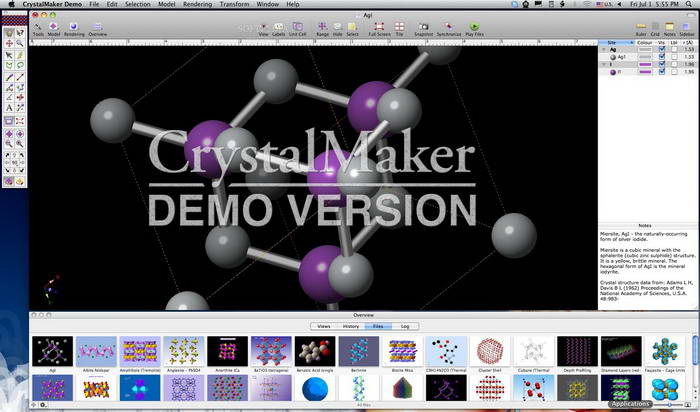Open the Range toolbar icon

322,29
